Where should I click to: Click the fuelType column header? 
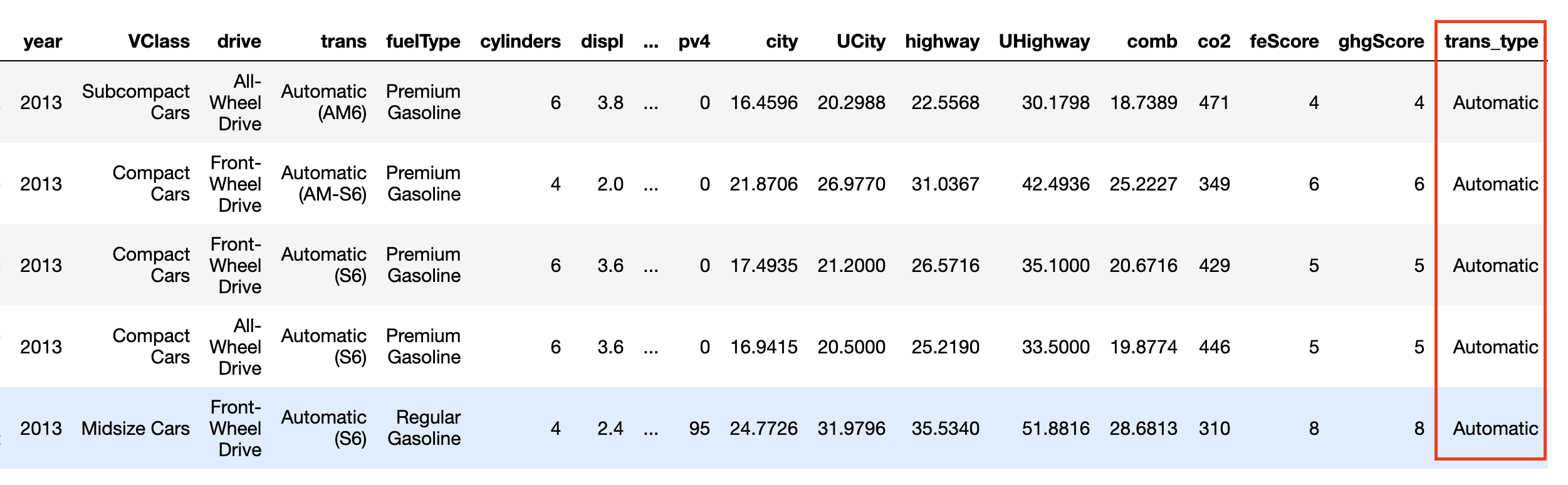click(x=423, y=41)
